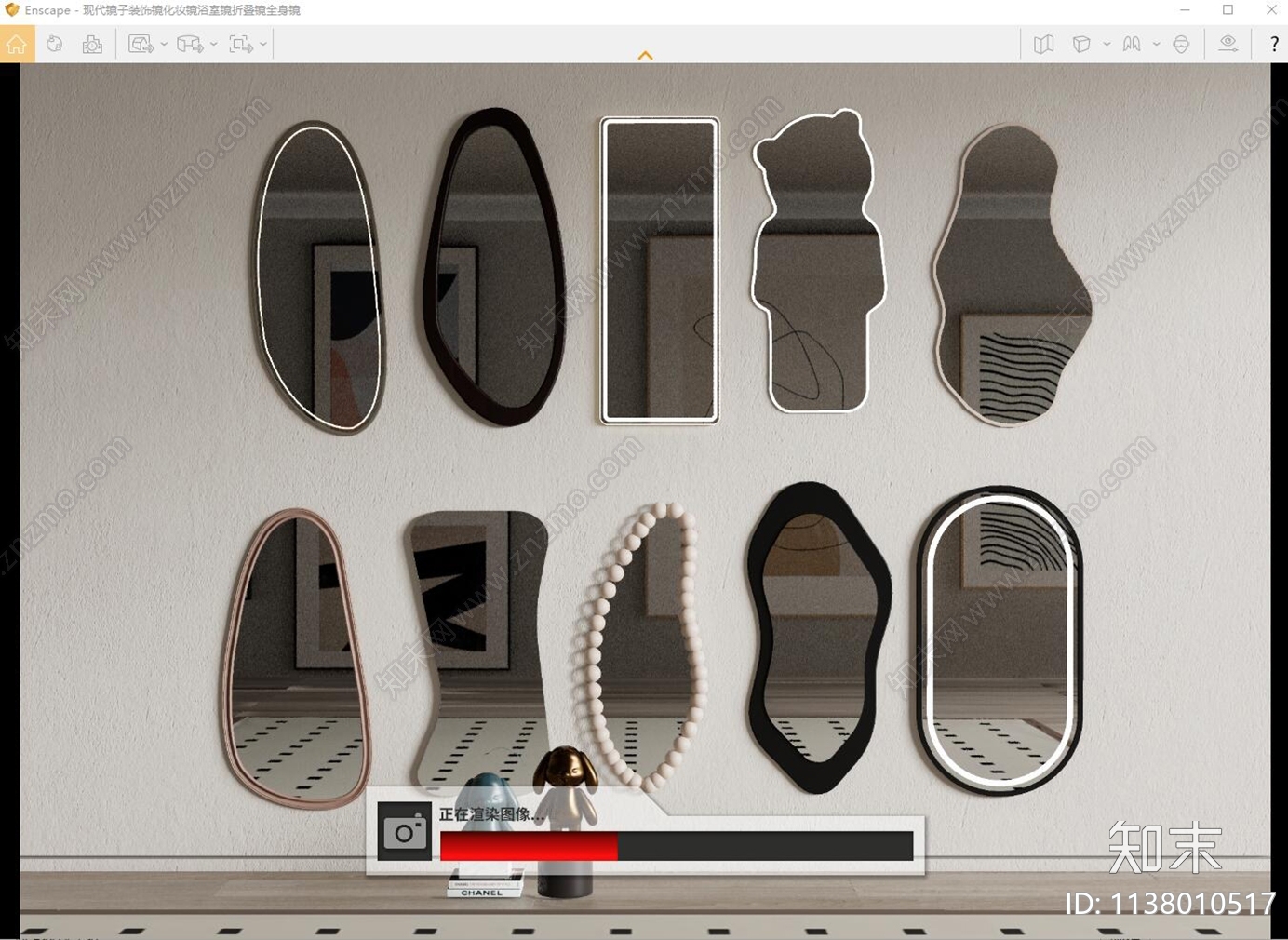This screenshot has width=1288, height=940.
Task: Collapse the toolbar with the orange chevron
Action: tap(645, 56)
